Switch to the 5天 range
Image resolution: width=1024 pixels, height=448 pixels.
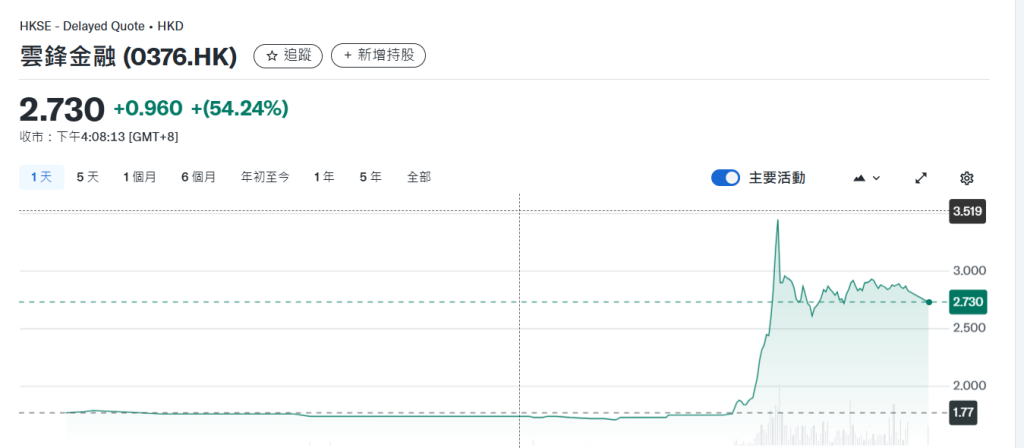(88, 177)
